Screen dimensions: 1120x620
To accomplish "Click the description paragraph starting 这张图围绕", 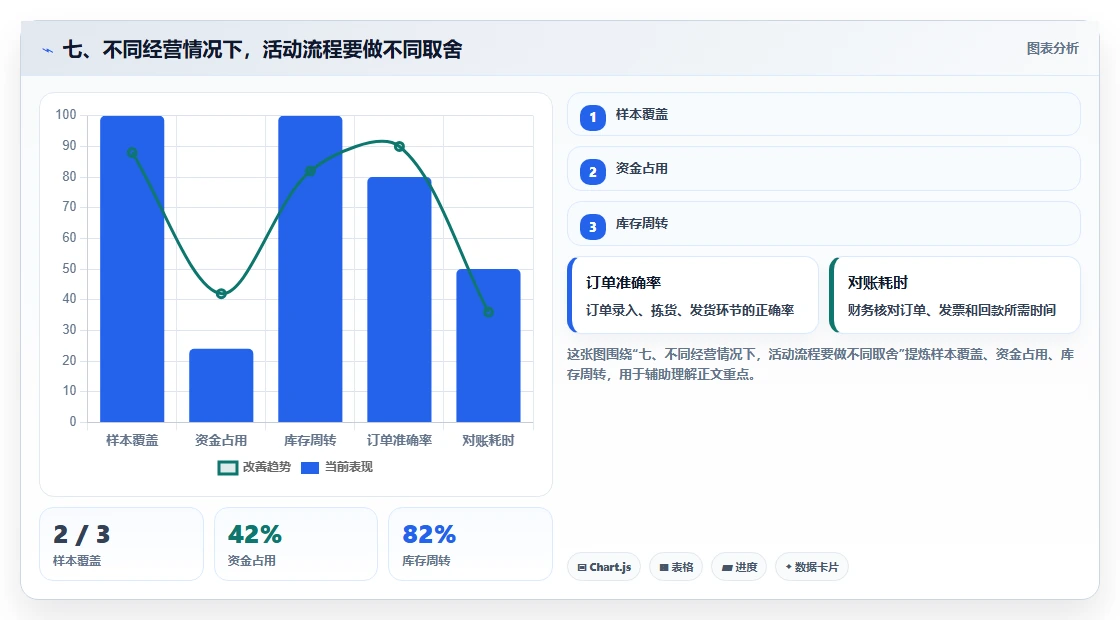I will click(821, 364).
